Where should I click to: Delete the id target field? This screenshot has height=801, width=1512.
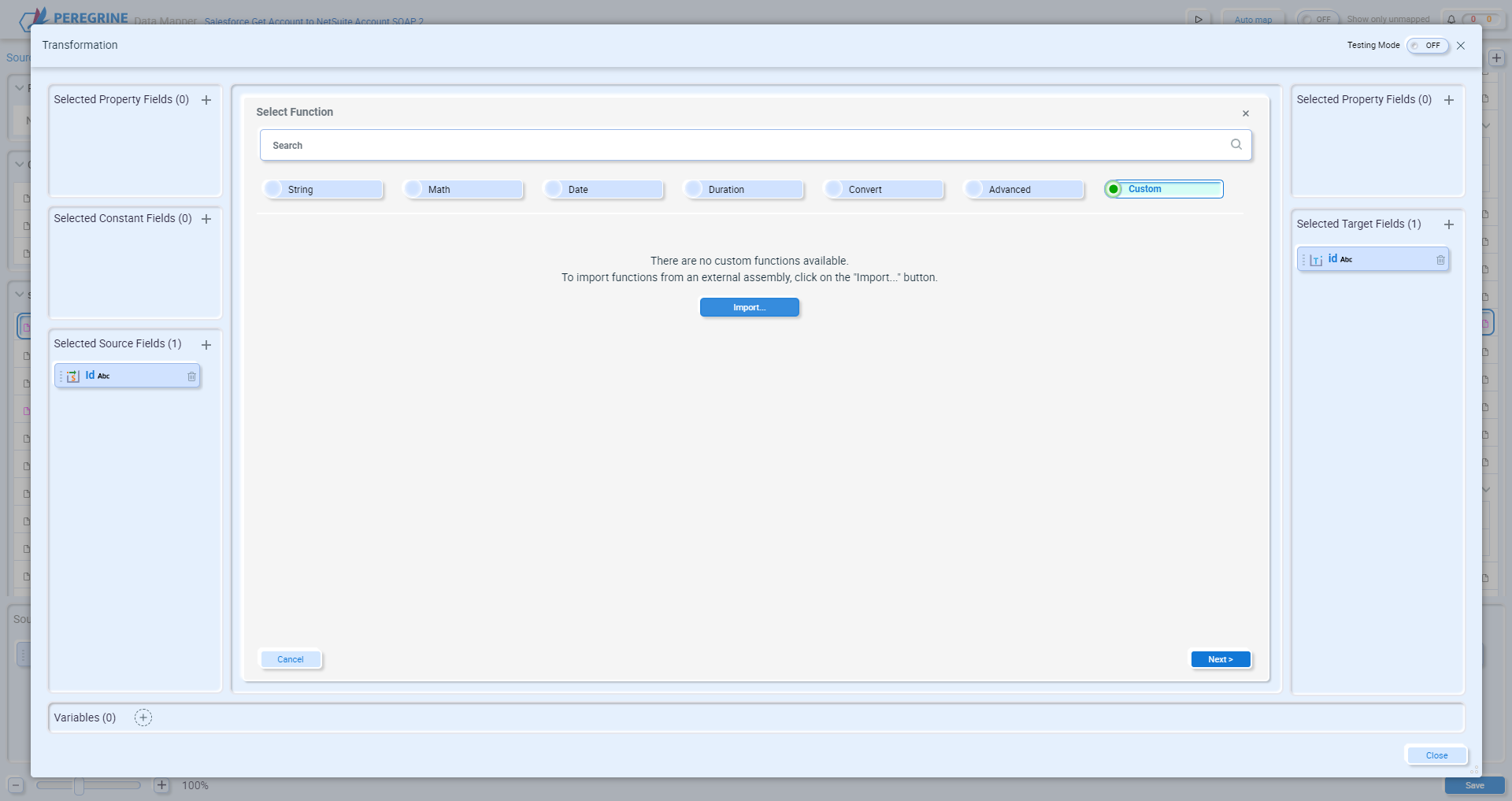point(1440,260)
